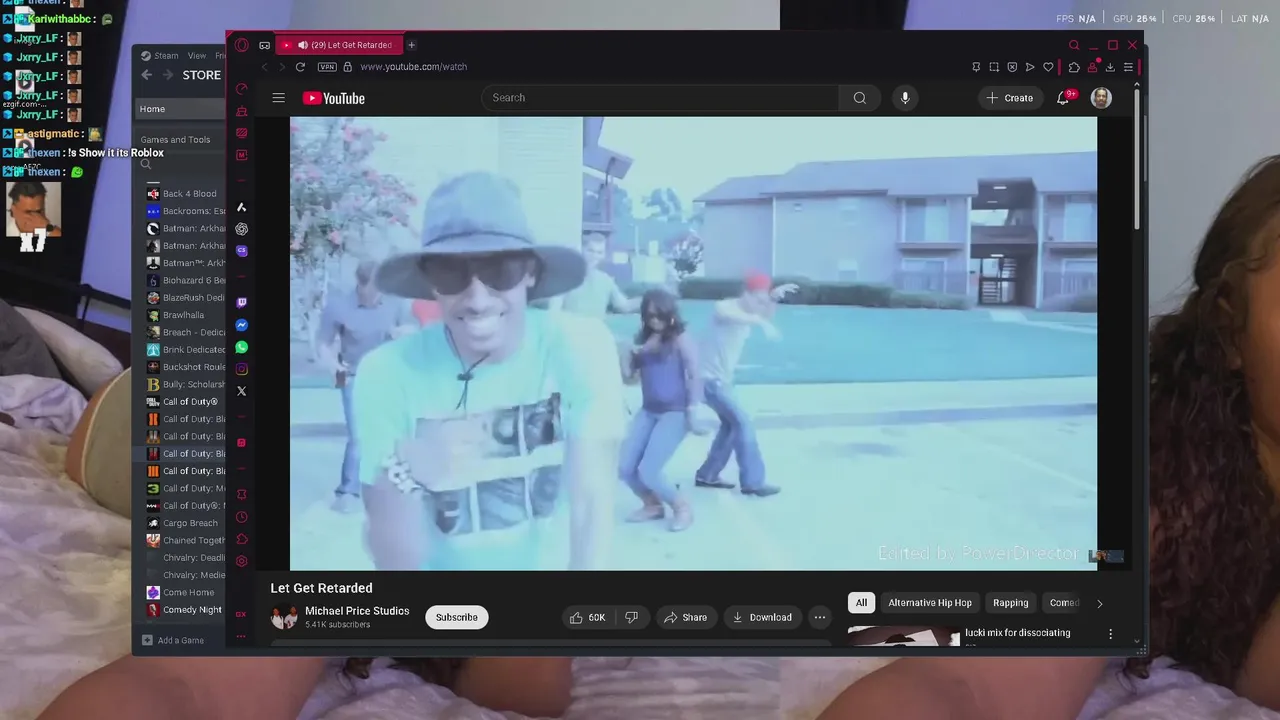Select the Rapping filter chip
This screenshot has height=720, width=1280.
click(1010, 603)
